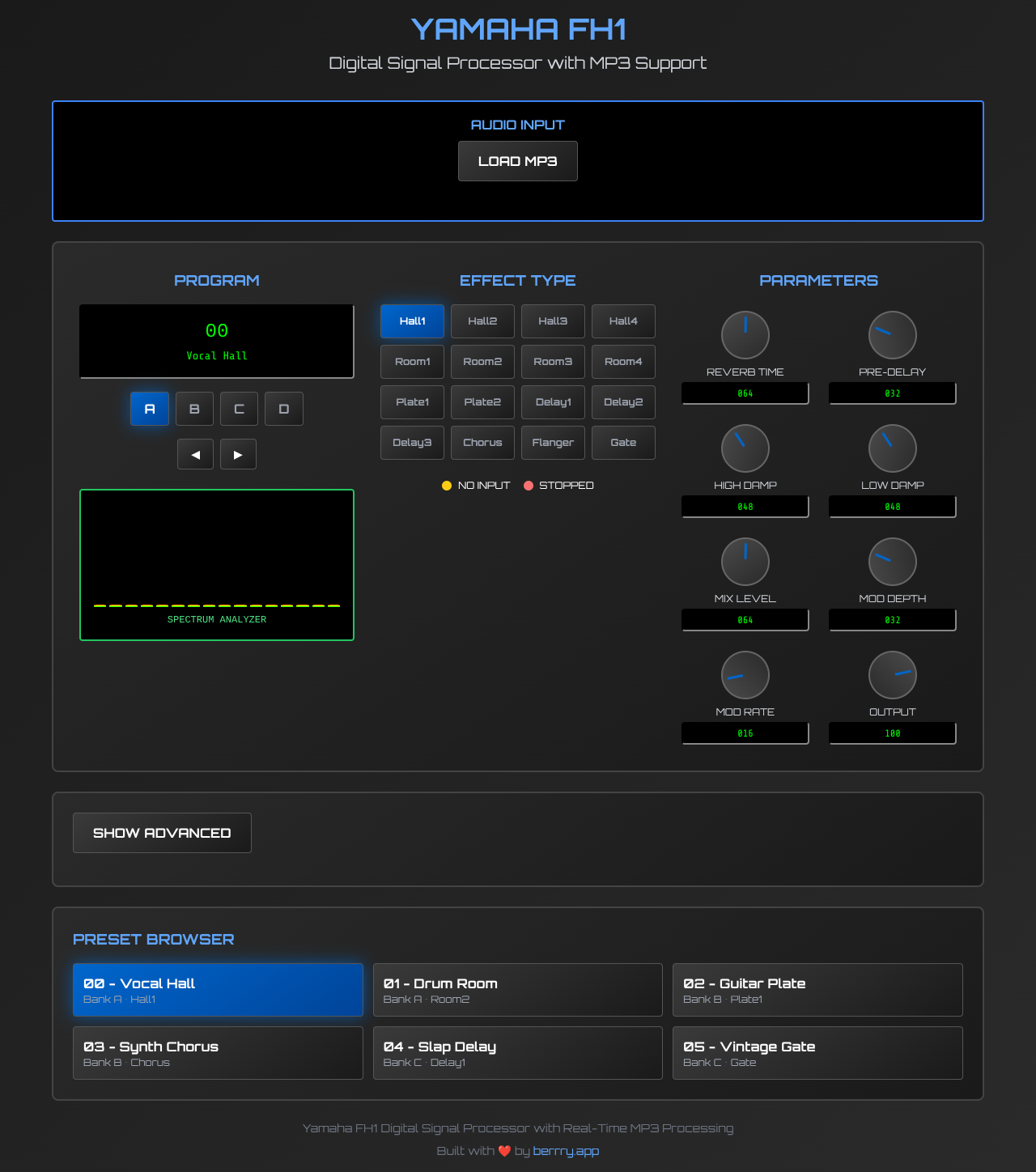Image resolution: width=1036 pixels, height=1172 pixels.
Task: Click the MOD RATE knob
Action: click(745, 674)
